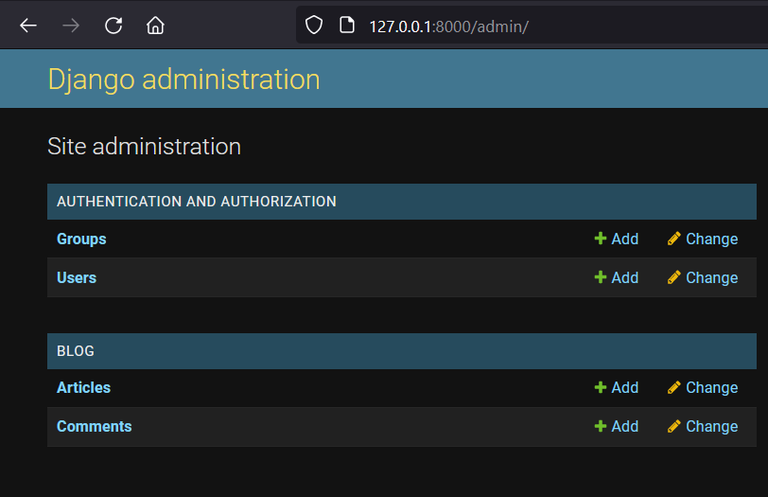
Task: Open the Articles model list
Action: 84,387
